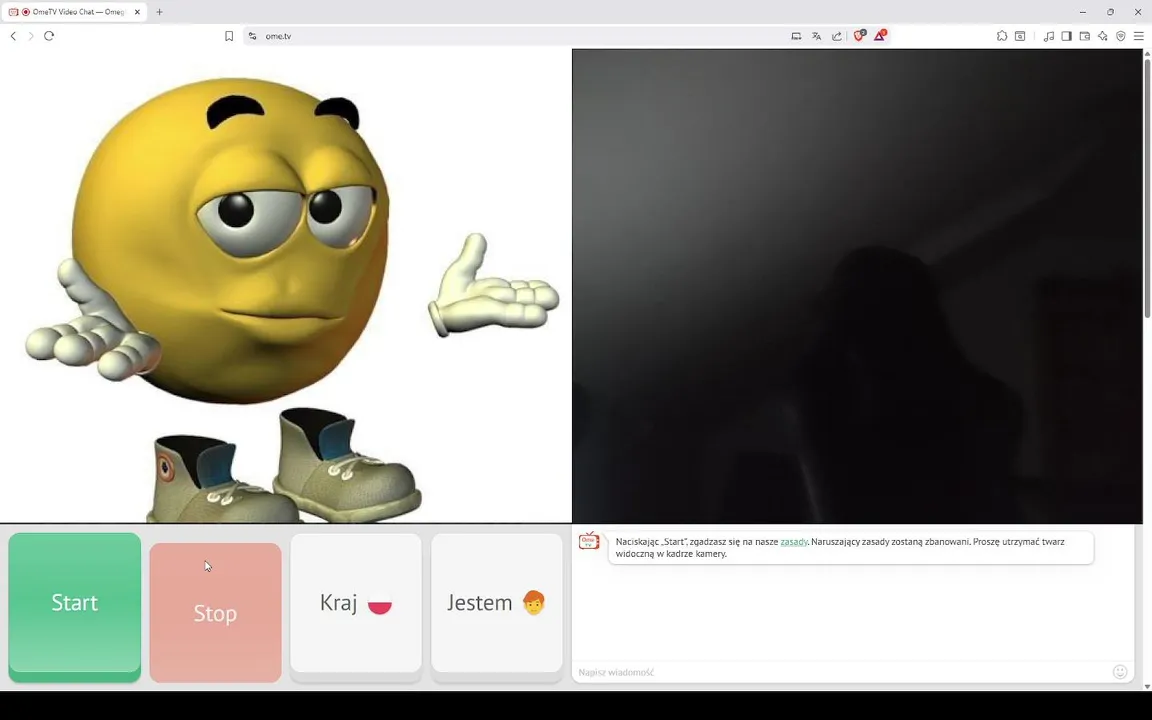The width and height of the screenshot is (1152, 720).
Task: Open the zasady rules link
Action: [x=793, y=541]
